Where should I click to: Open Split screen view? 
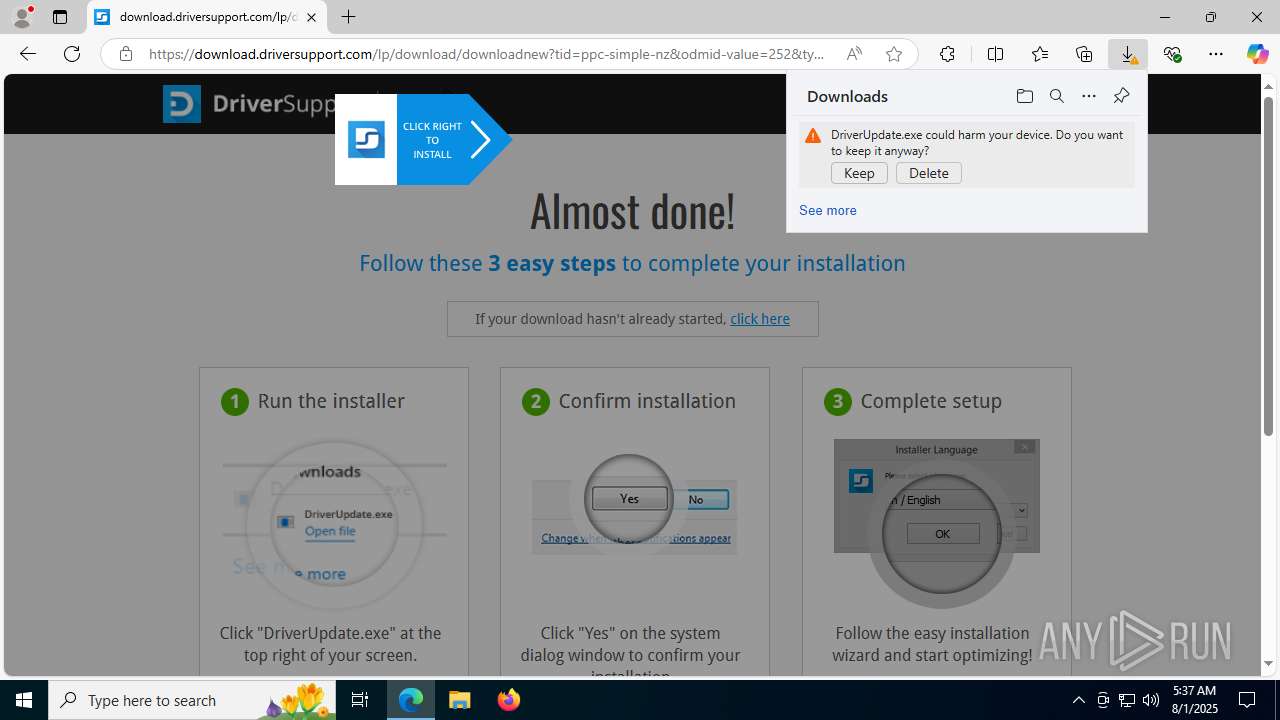pyautogui.click(x=995, y=54)
